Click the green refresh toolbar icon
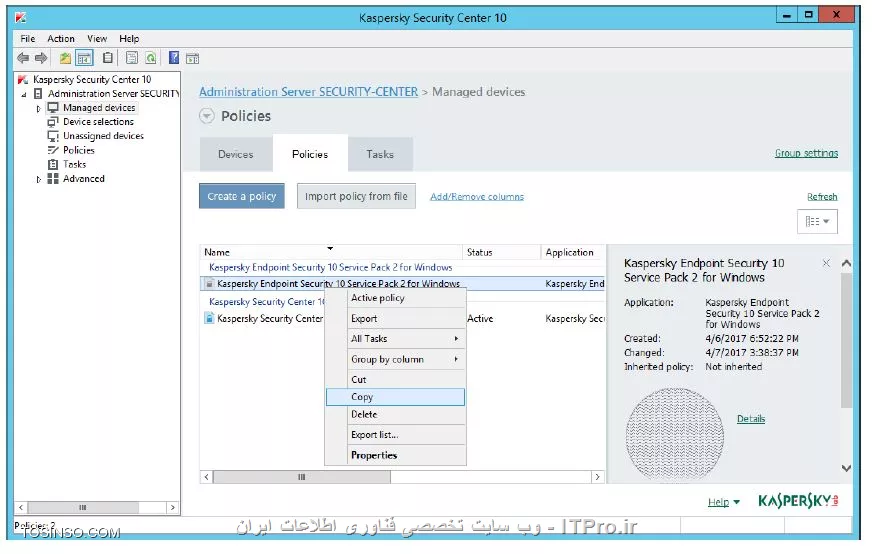 (150, 58)
